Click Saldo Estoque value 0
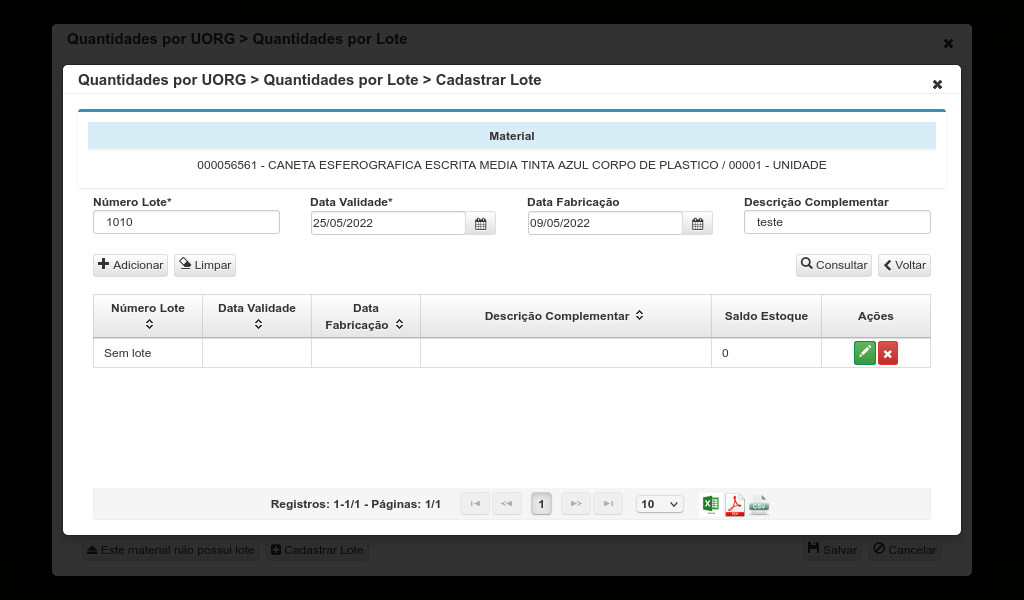1024x600 pixels. tap(725, 353)
